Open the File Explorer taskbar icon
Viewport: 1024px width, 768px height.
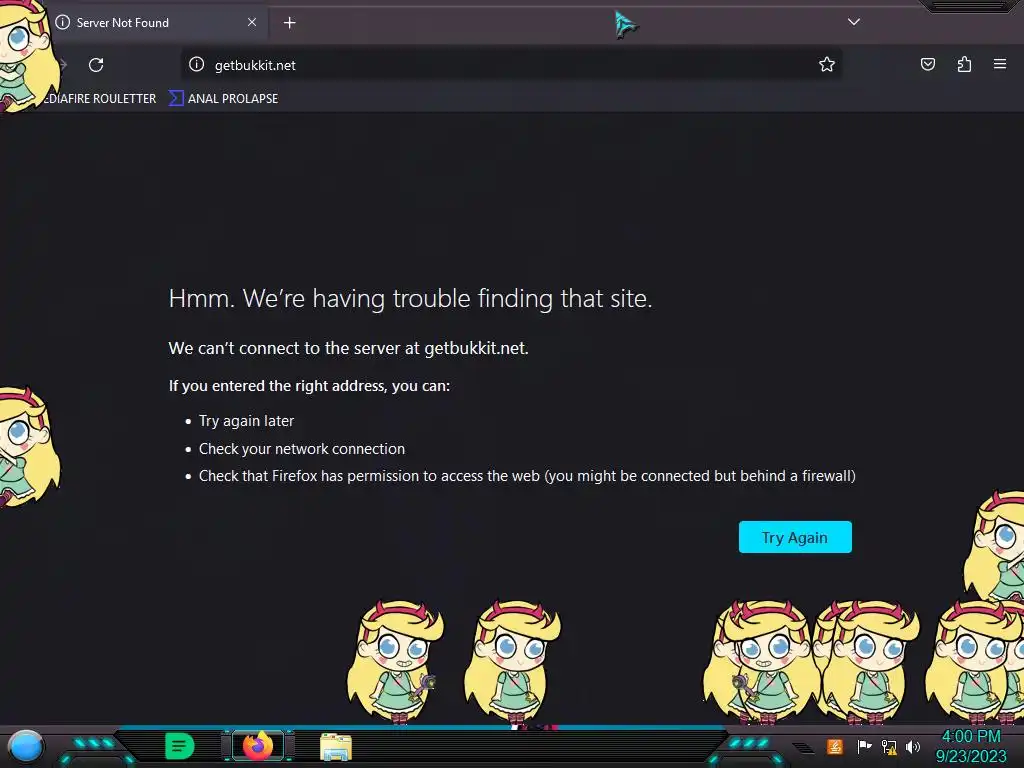[336, 746]
